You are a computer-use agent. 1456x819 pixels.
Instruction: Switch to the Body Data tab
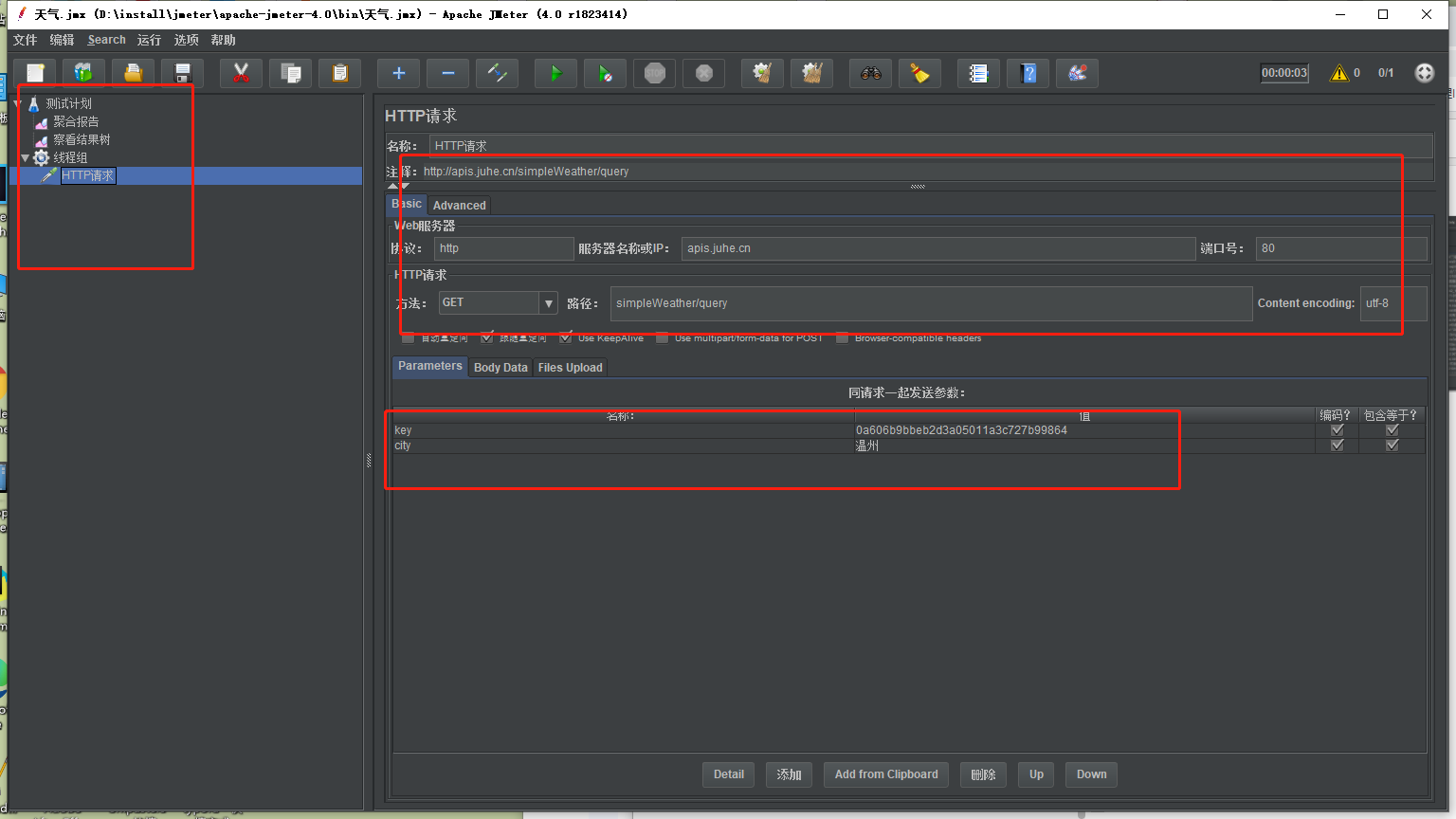tap(500, 368)
